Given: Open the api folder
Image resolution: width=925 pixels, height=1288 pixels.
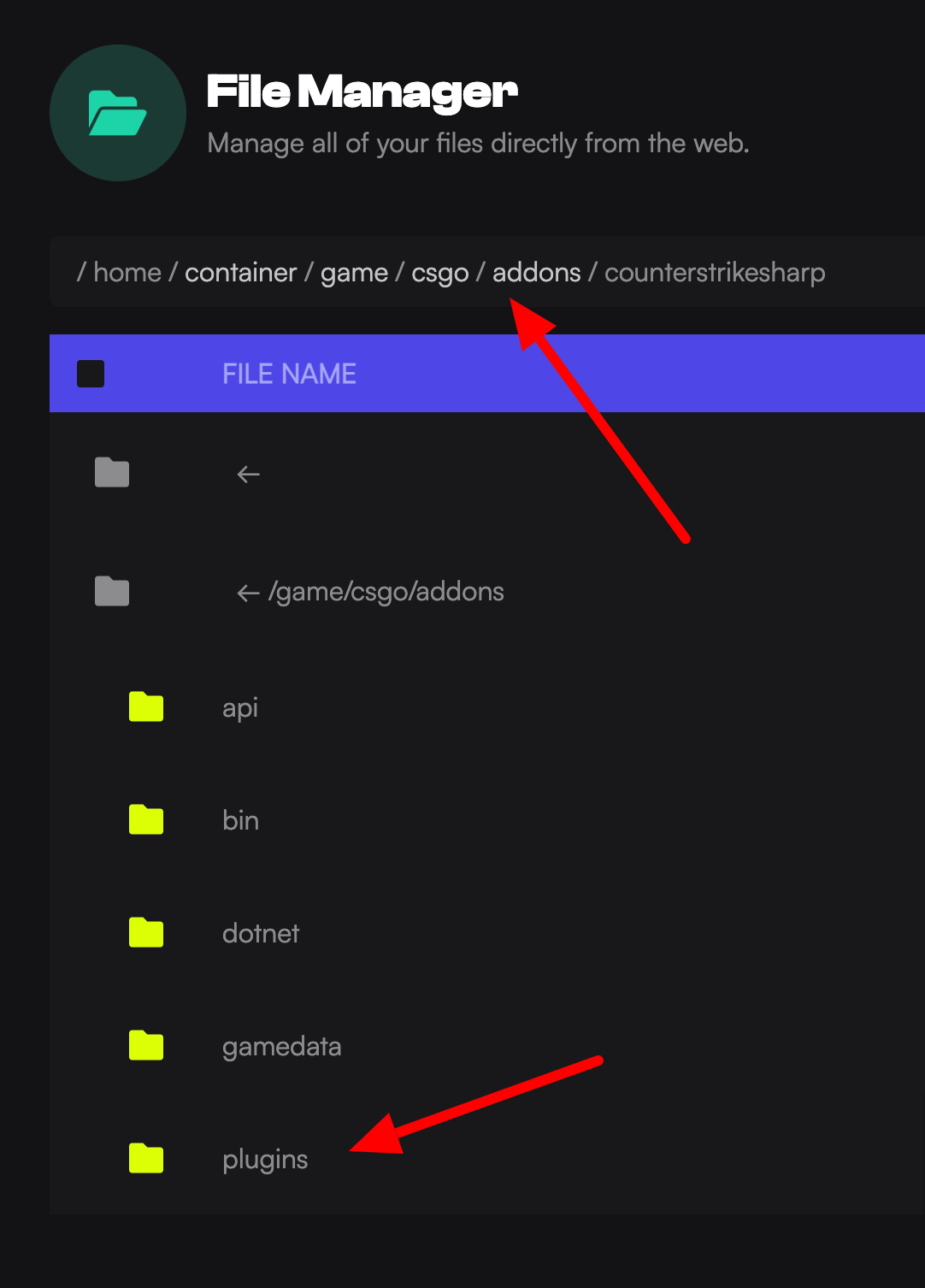Looking at the screenshot, I should pyautogui.click(x=240, y=708).
